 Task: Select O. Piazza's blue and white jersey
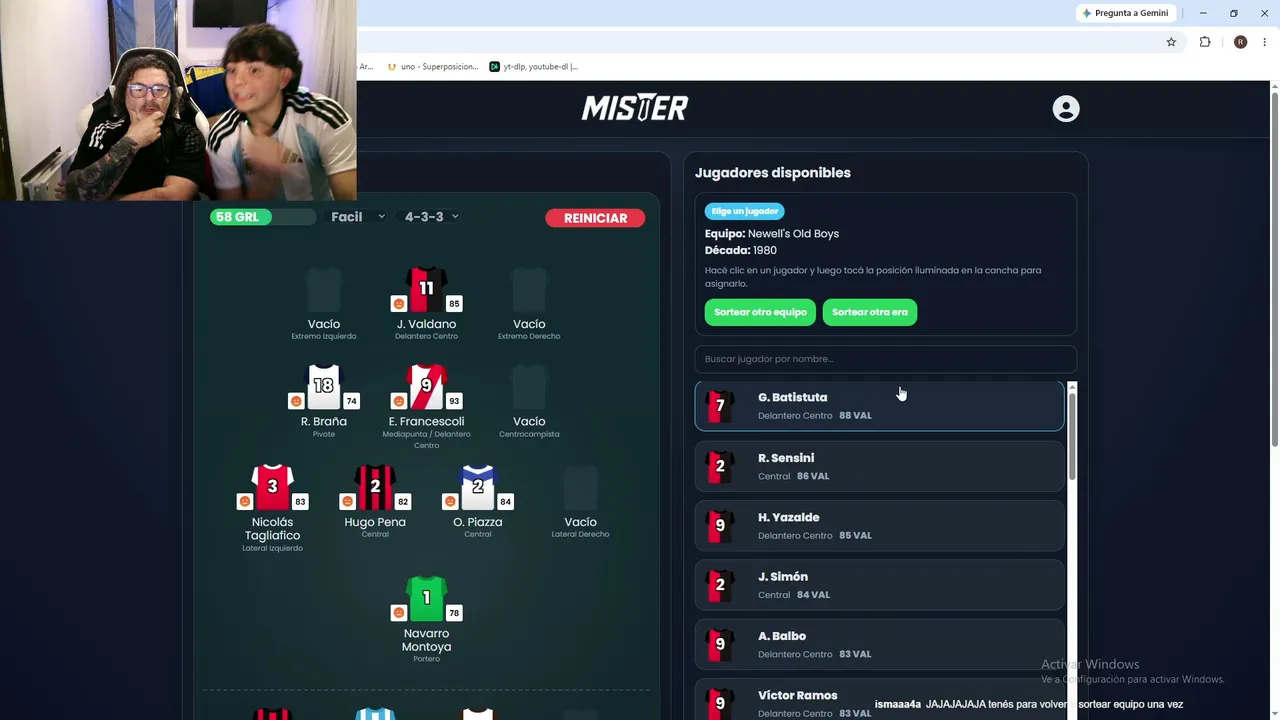(478, 487)
